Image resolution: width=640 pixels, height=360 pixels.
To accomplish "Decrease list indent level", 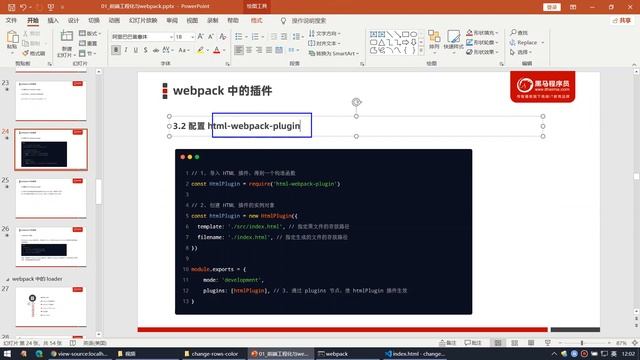I will pyautogui.click(x=274, y=37).
